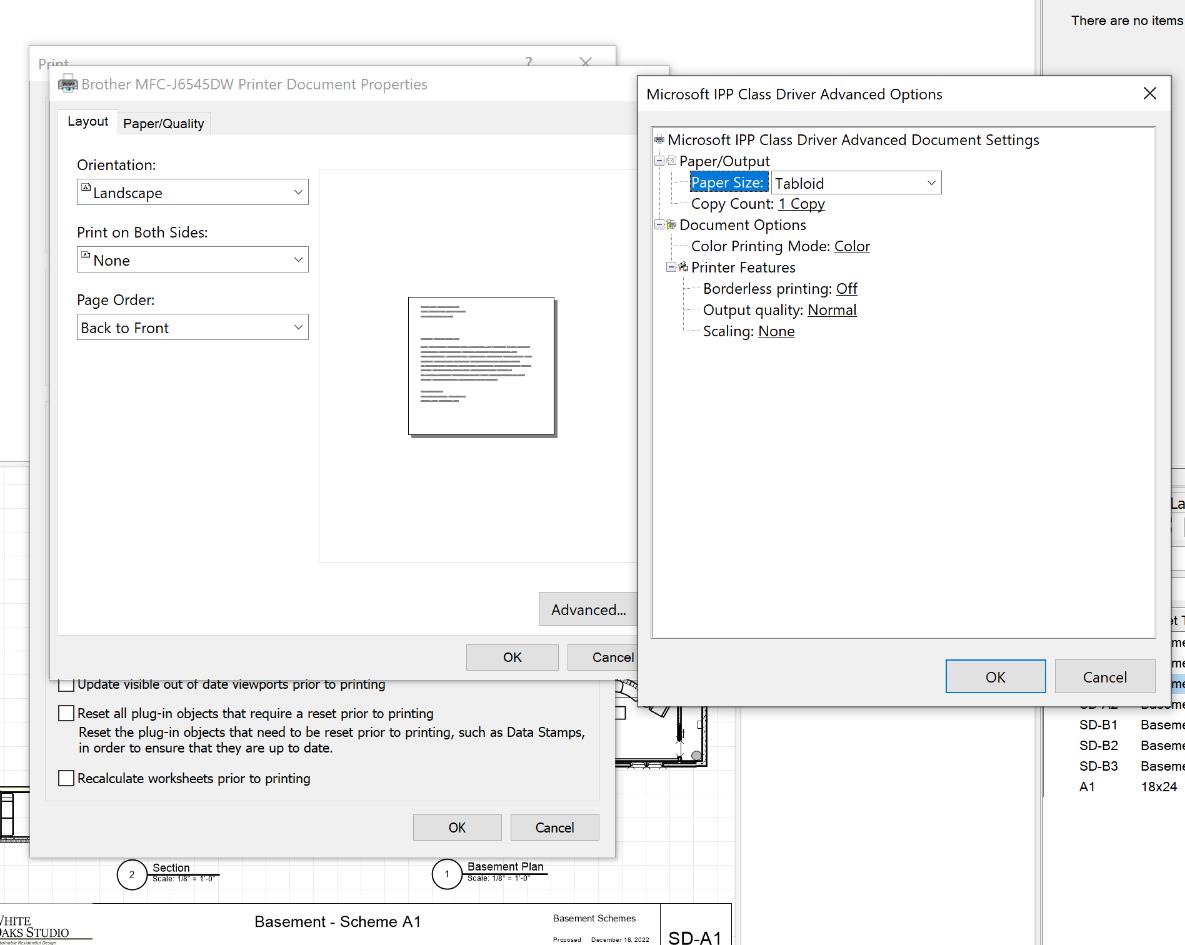Click the Advanced... button
This screenshot has height=945, width=1185.
(588, 610)
